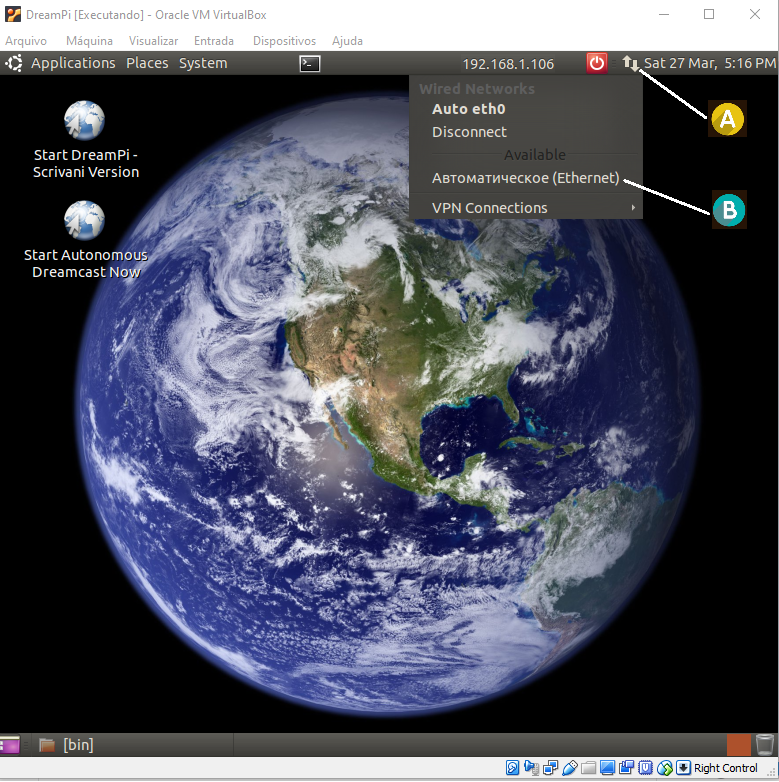
Task: Click the VirtualBox title bar app icon
Action: coord(13,14)
